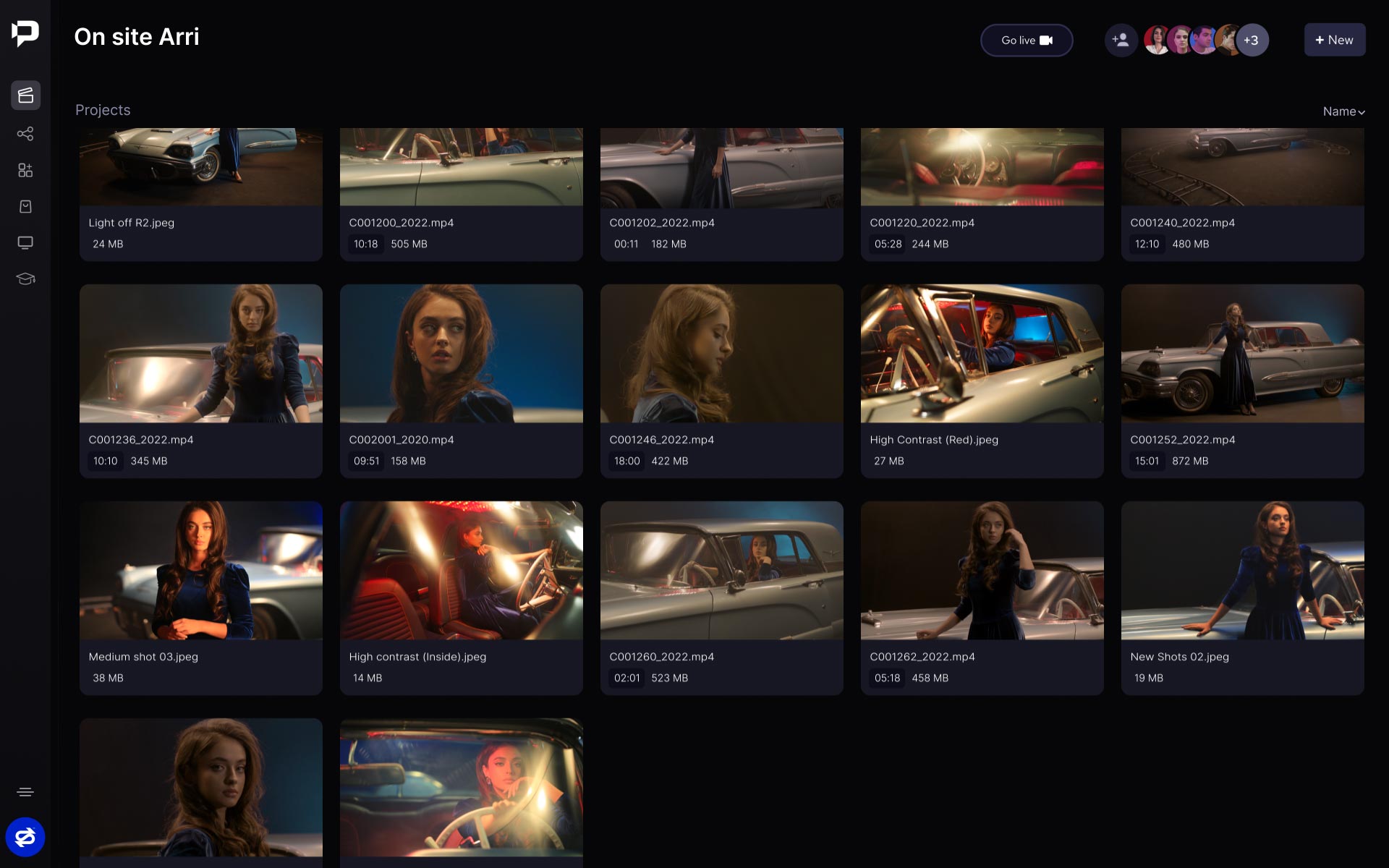Open the share nodes sidebar icon

(x=25, y=134)
